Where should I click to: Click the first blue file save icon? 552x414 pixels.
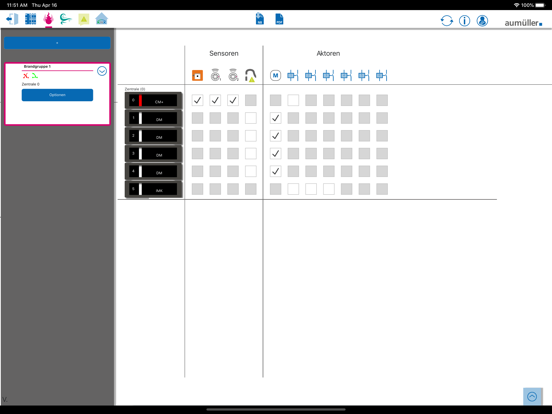point(260,19)
